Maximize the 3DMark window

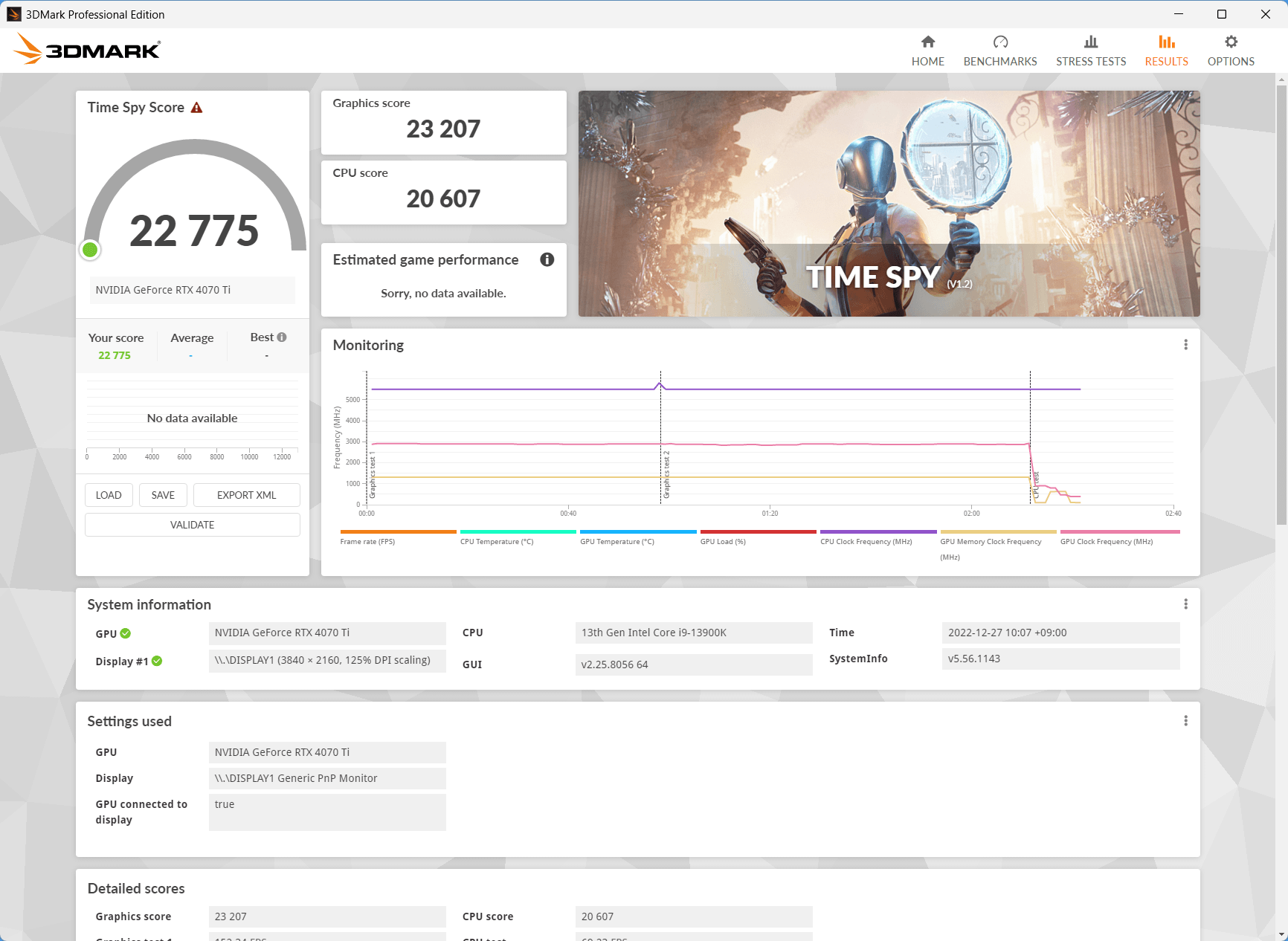[x=1222, y=14]
